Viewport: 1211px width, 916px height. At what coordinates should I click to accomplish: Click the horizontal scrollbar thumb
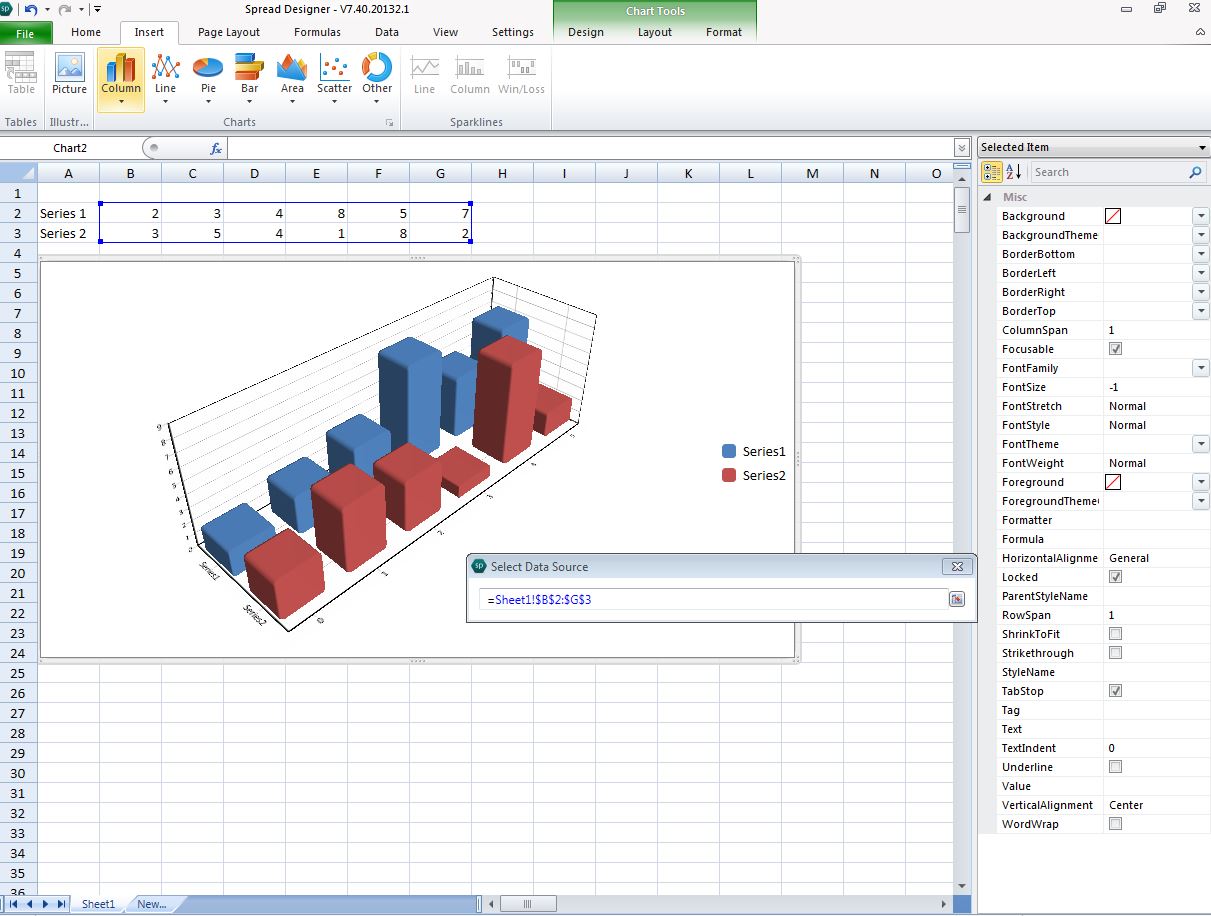(527, 904)
